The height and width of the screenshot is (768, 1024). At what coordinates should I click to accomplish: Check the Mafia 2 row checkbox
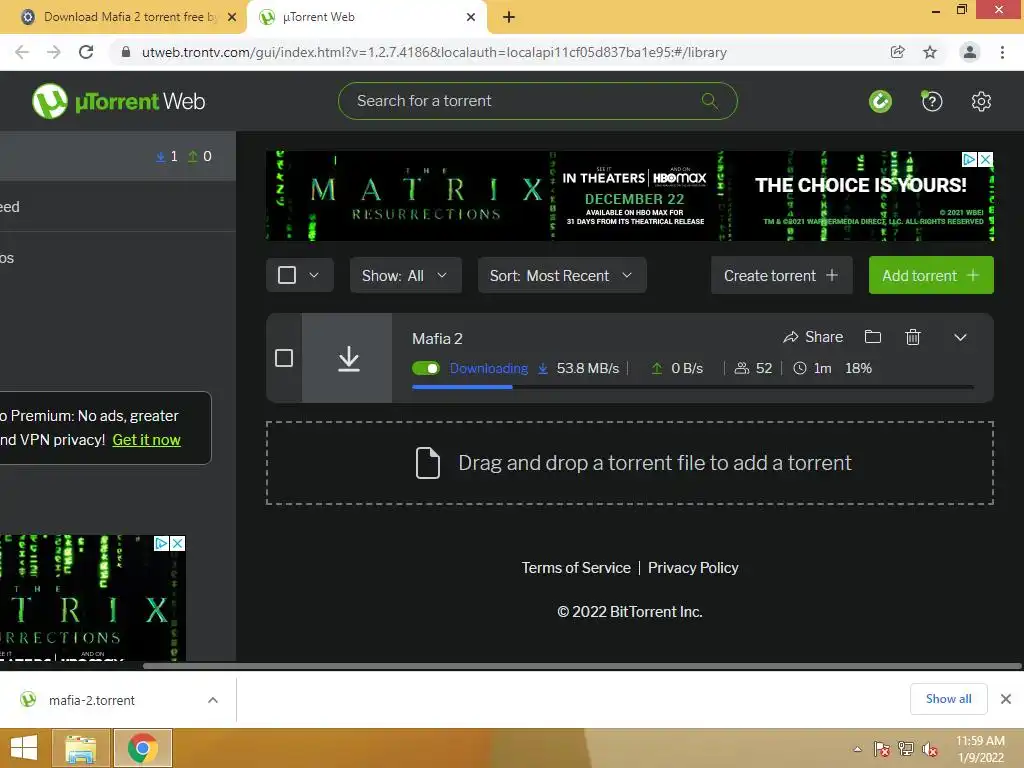(x=284, y=358)
